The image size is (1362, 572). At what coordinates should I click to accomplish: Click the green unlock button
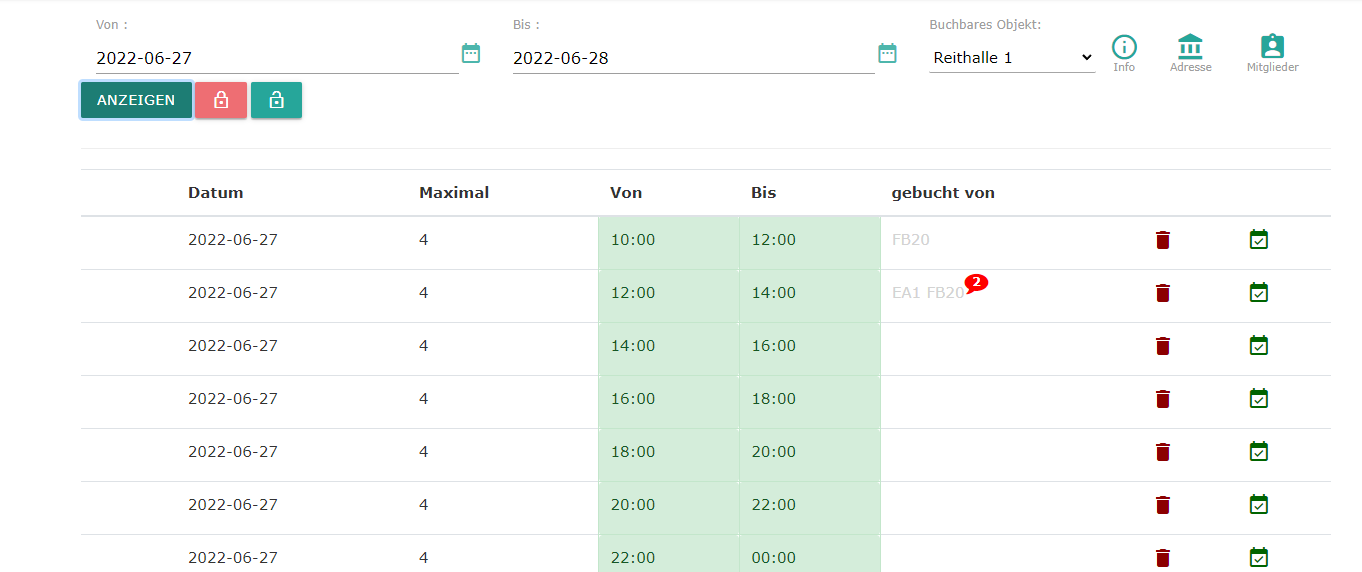click(276, 100)
